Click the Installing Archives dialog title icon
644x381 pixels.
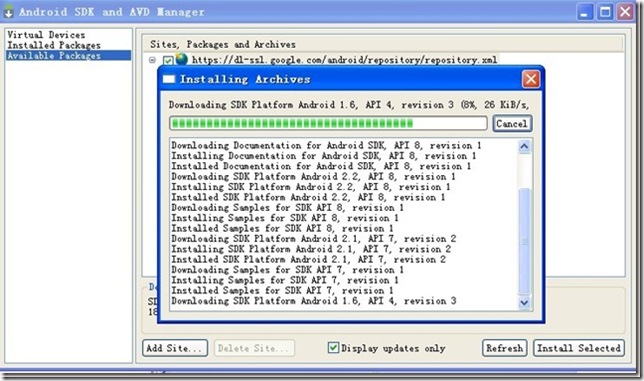[169, 79]
